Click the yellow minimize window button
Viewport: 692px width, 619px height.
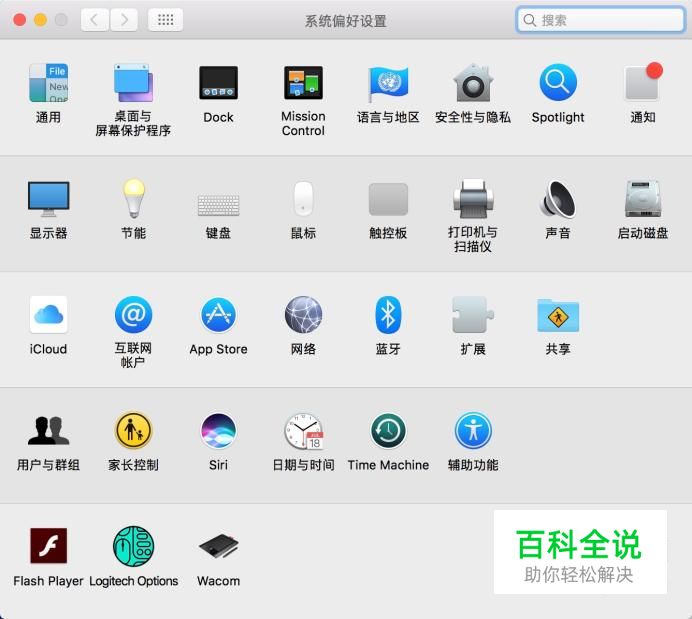41,20
